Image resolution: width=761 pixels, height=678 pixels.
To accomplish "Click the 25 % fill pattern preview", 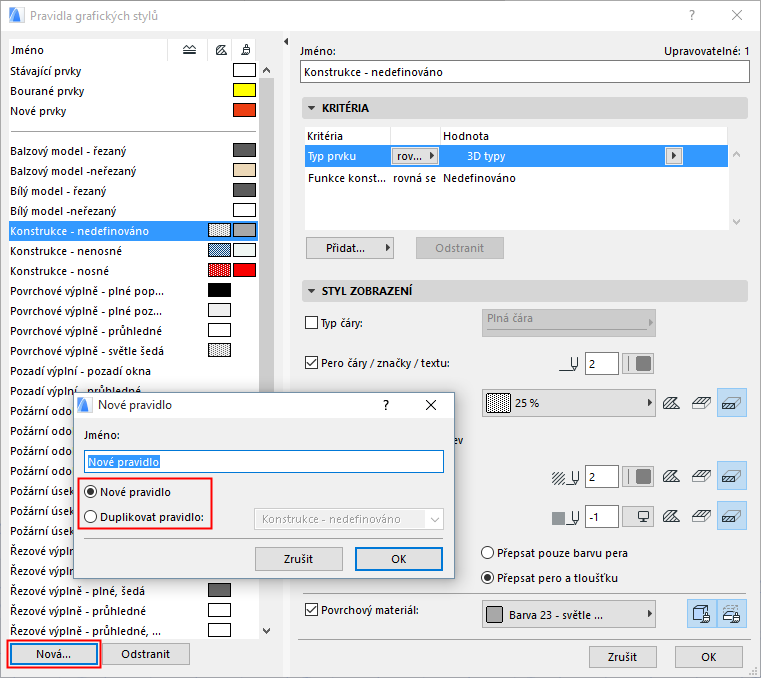I will 498,403.
